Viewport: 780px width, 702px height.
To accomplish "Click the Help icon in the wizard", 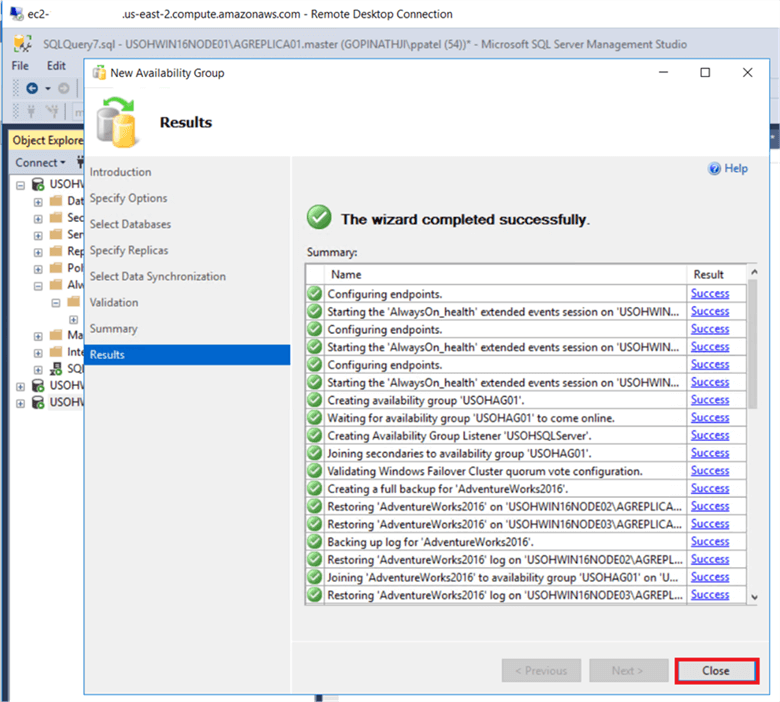I will pyautogui.click(x=714, y=169).
